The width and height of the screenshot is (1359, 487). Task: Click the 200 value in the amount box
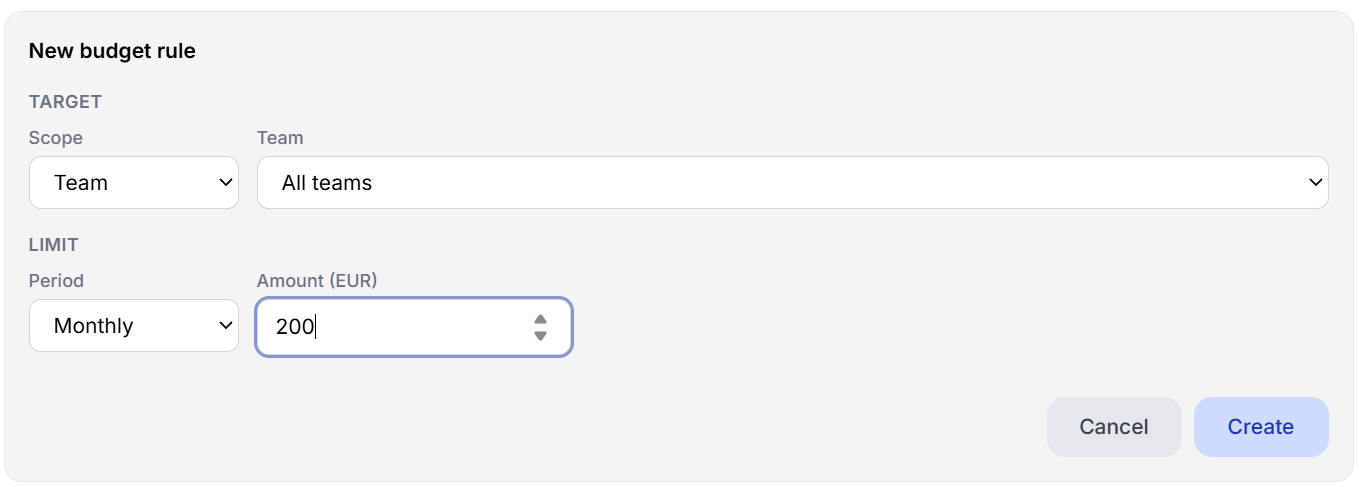(294, 327)
